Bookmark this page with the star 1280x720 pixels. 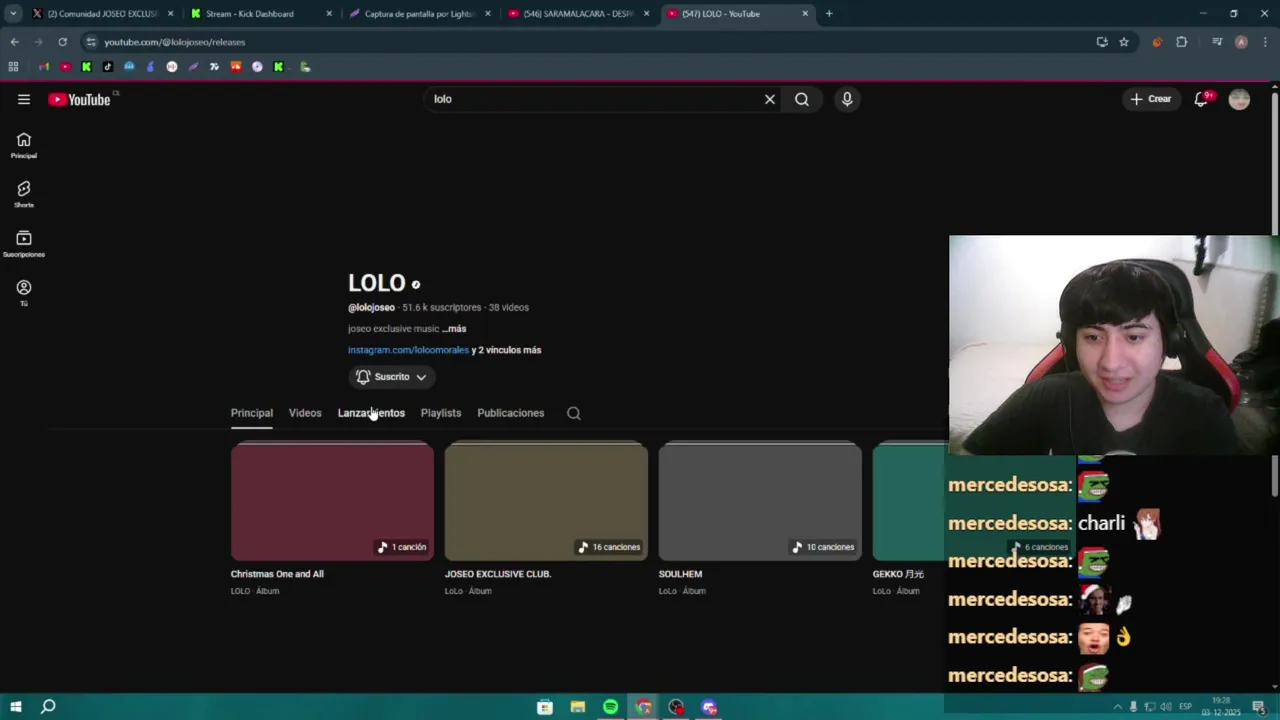point(1124,42)
